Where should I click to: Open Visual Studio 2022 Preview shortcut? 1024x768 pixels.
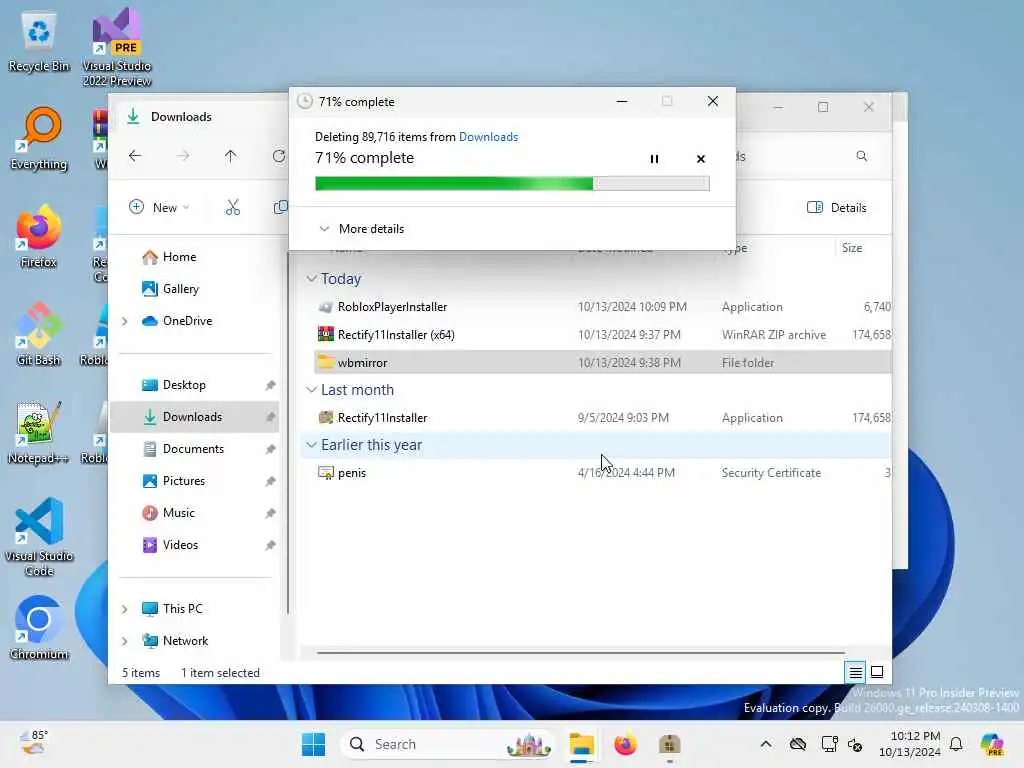(x=117, y=47)
